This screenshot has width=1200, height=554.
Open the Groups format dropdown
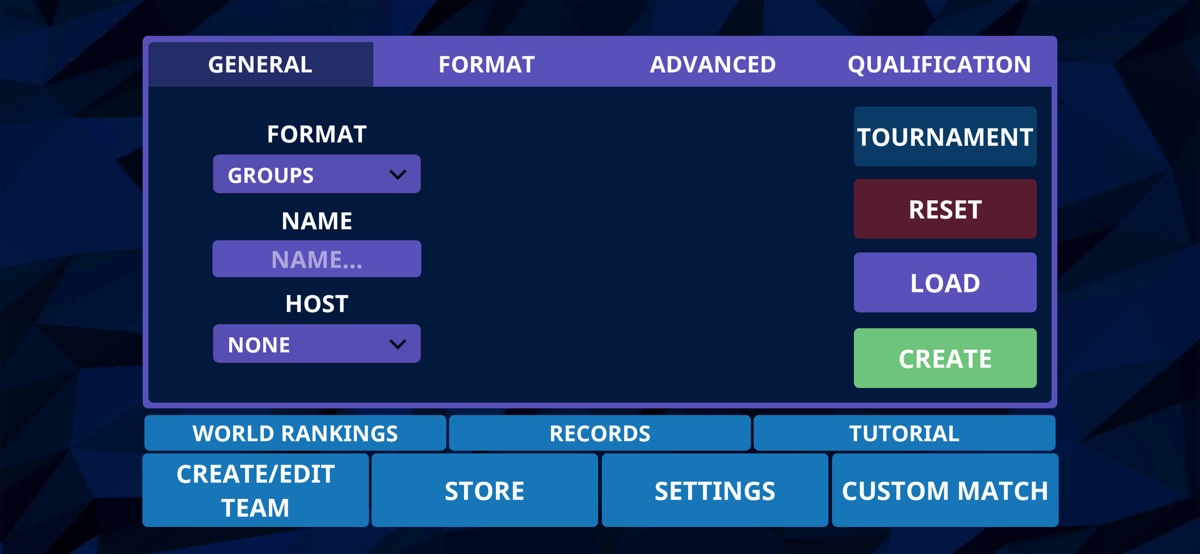tap(300, 175)
